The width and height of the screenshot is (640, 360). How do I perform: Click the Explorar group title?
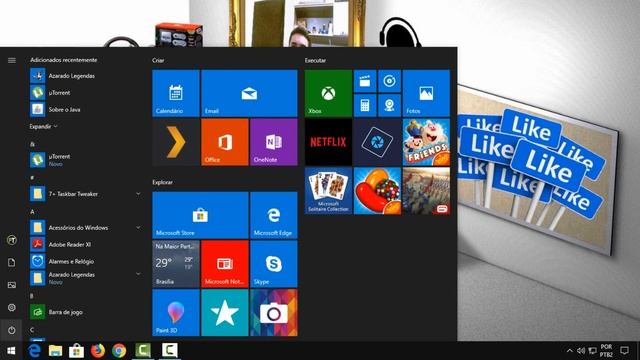pos(162,182)
